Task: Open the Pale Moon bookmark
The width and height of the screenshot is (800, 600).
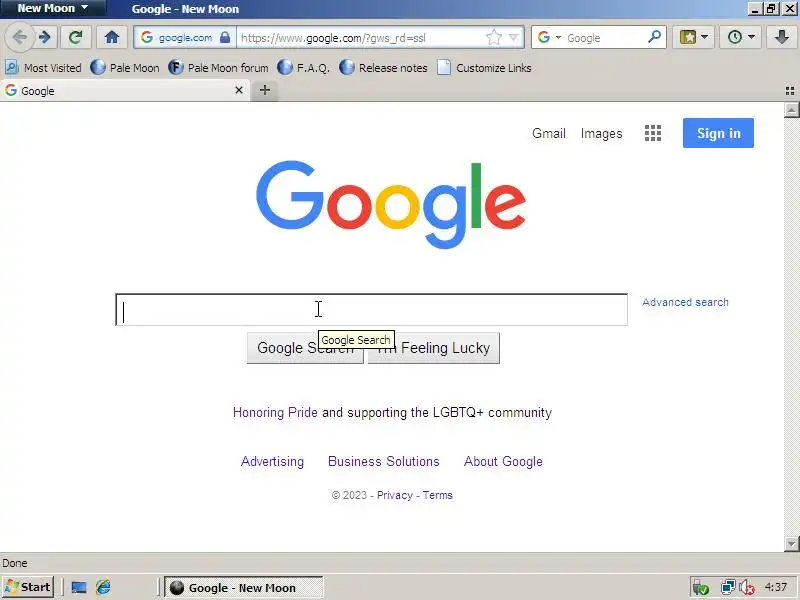Action: tap(125, 67)
